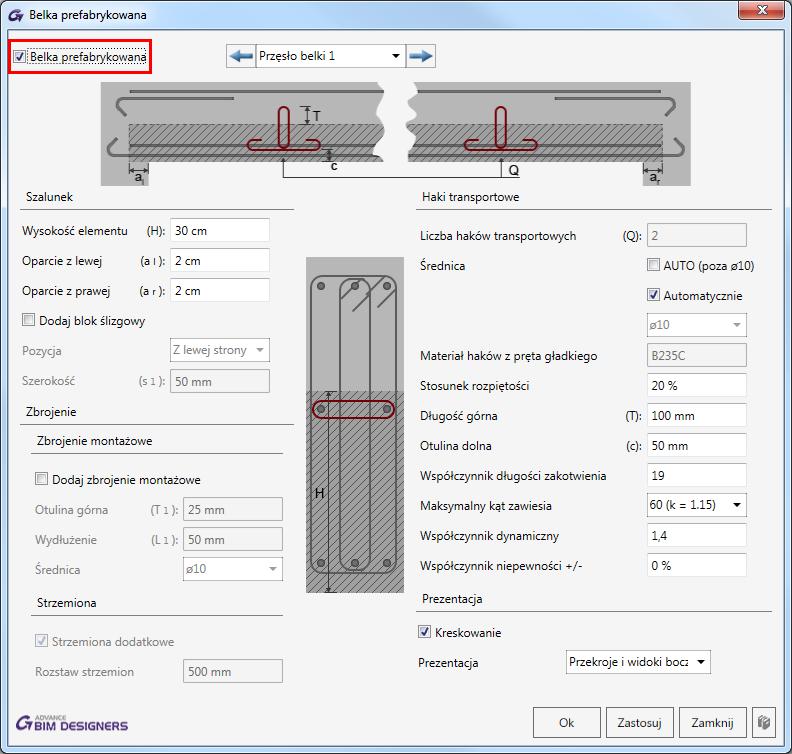Image resolution: width=792 pixels, height=754 pixels.
Task: Click the beam cross-section diagram
Action: click(x=355, y=425)
